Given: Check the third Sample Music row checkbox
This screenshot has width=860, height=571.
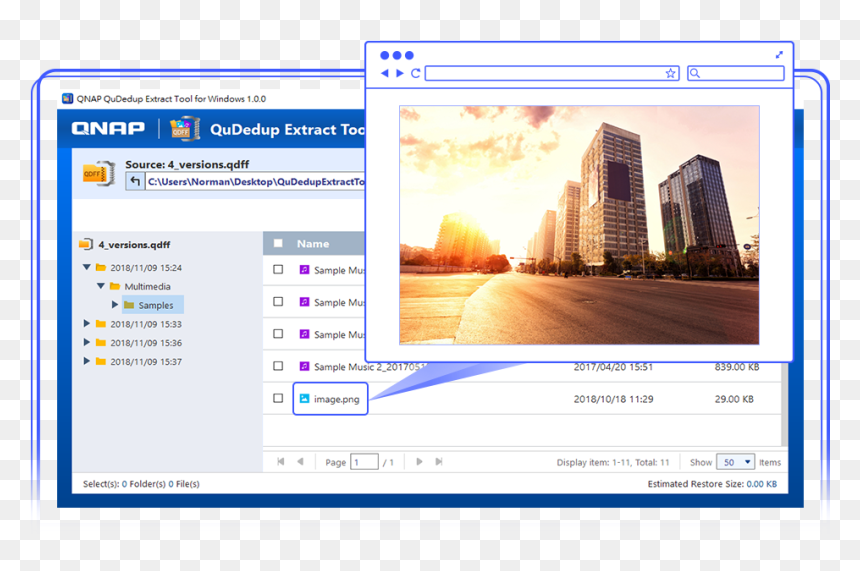Looking at the screenshot, I should click(x=278, y=333).
